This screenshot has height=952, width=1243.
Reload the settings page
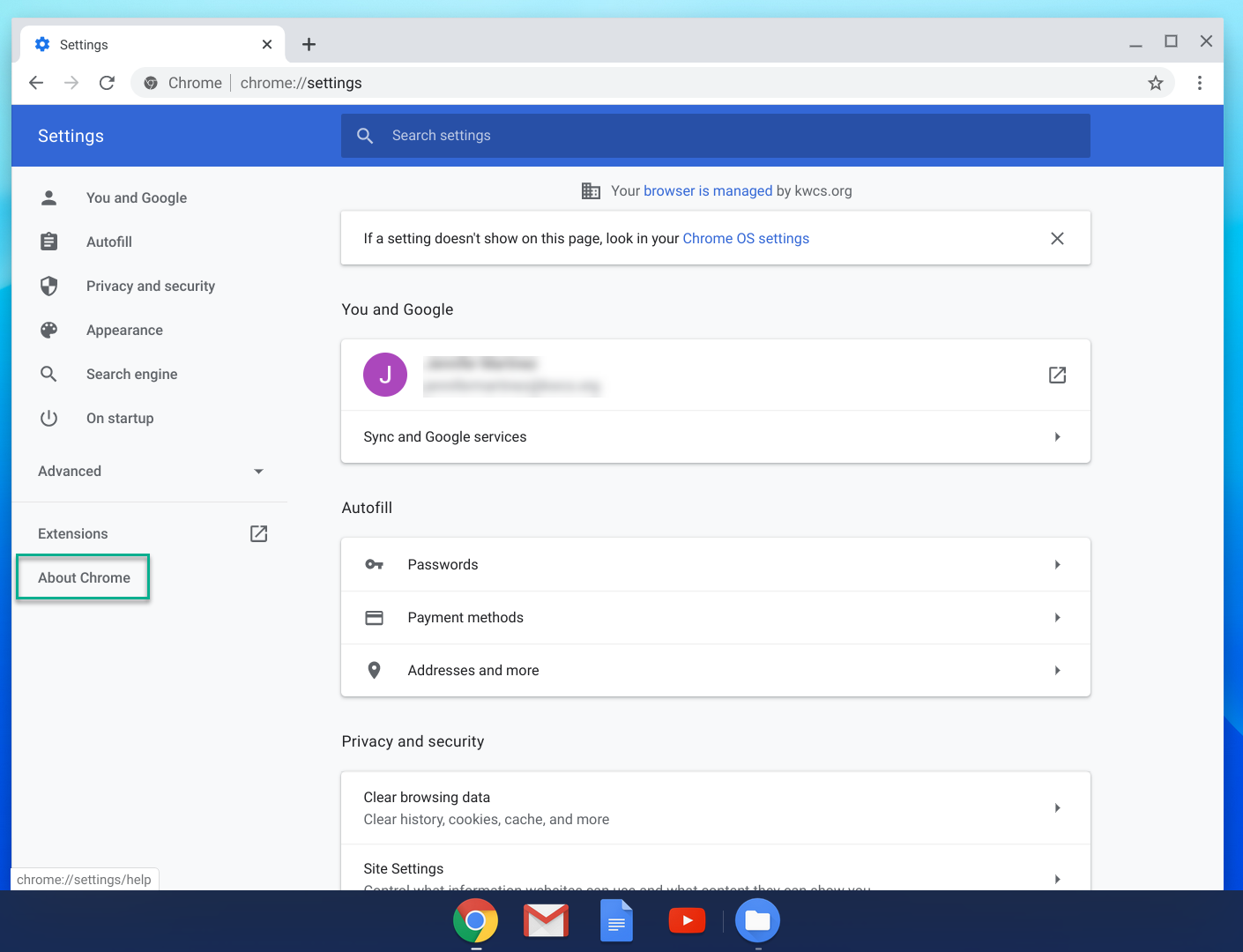pos(107,83)
